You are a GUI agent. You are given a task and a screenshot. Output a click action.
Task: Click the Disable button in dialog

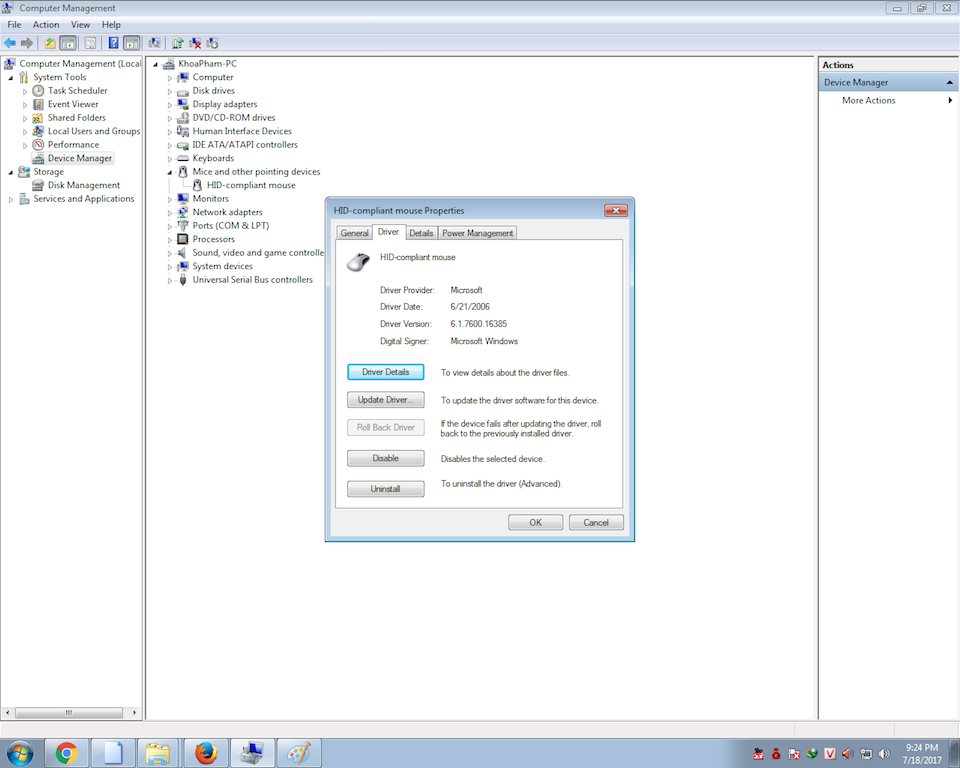pyautogui.click(x=386, y=458)
